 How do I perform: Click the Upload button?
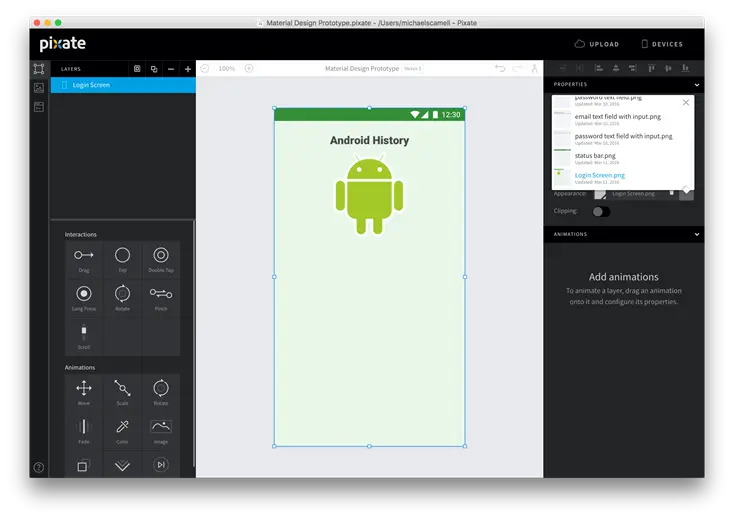pyautogui.click(x=597, y=44)
